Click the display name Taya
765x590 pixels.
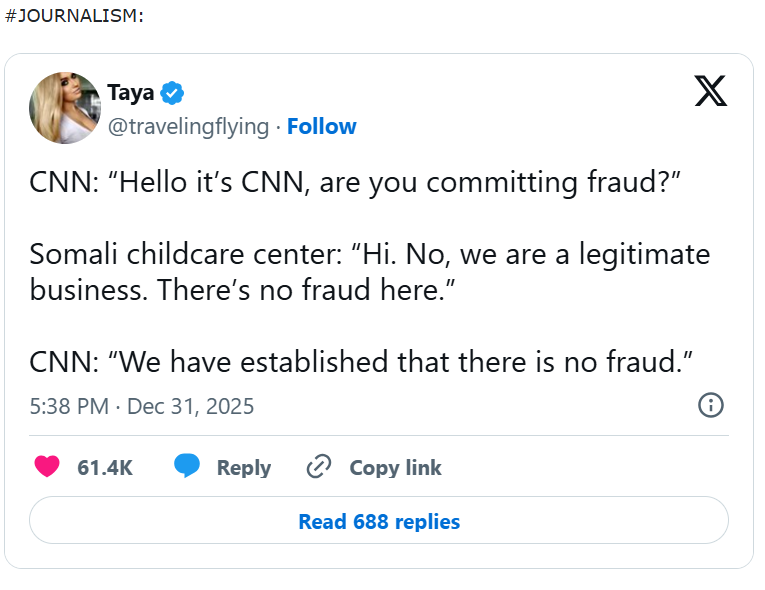130,93
